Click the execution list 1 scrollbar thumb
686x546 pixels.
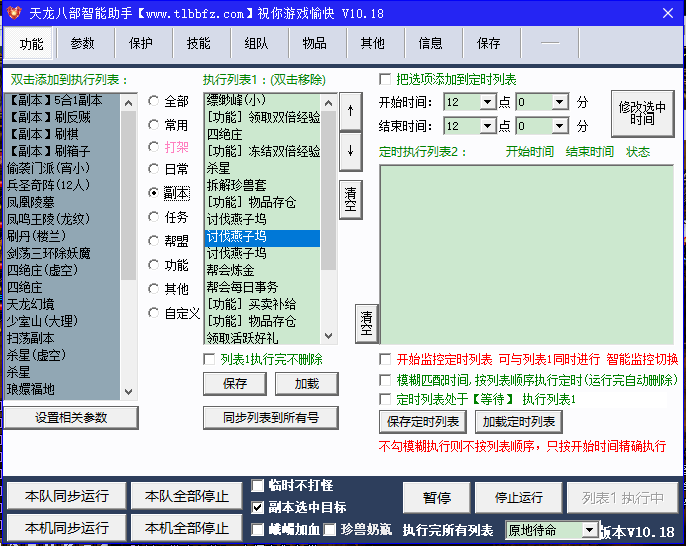[328, 190]
